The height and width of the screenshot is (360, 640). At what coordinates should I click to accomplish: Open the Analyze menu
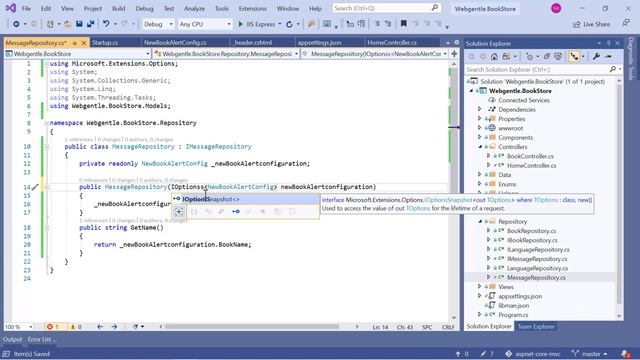(194, 8)
